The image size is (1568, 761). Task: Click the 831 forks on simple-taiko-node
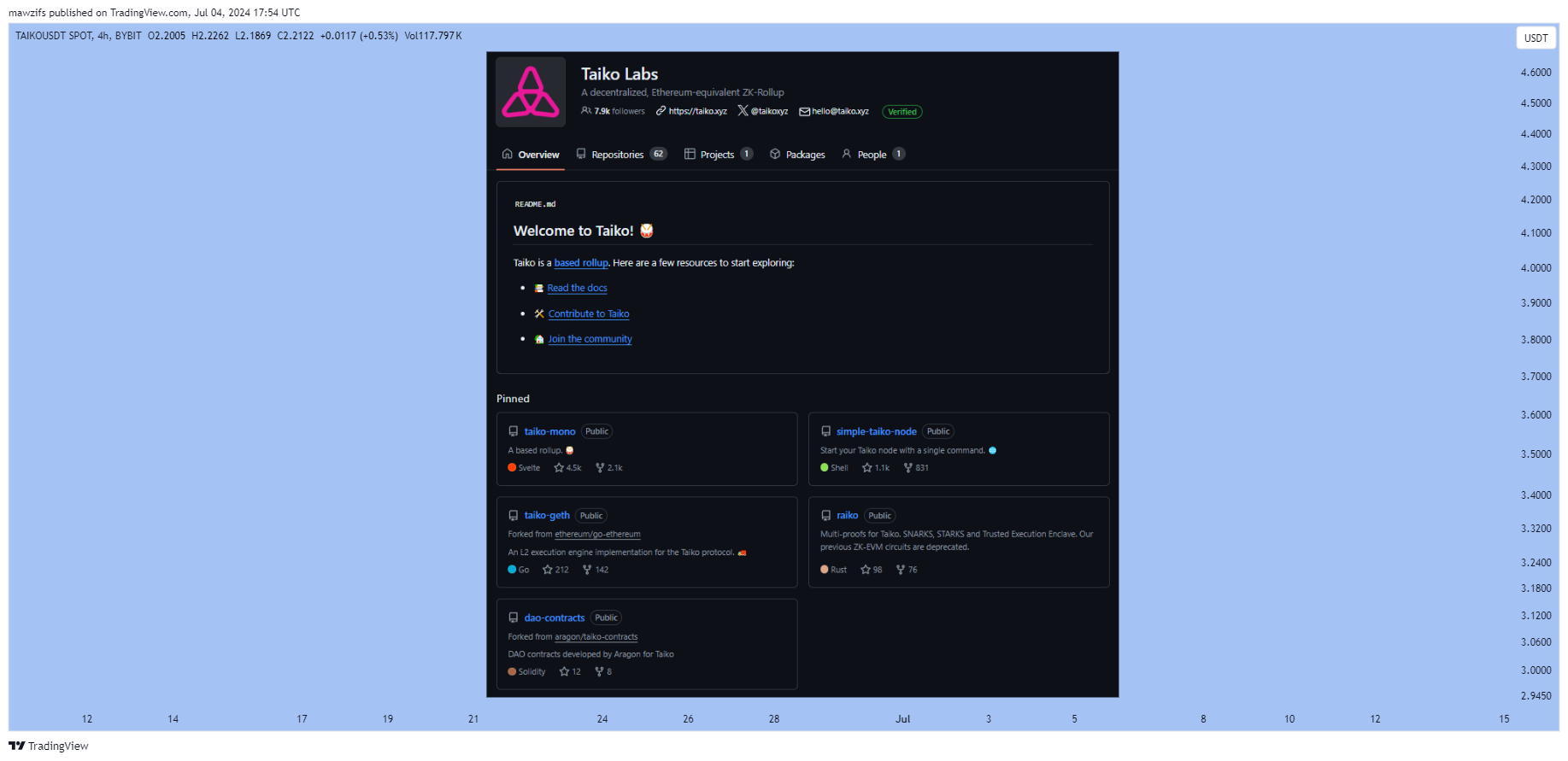(916, 468)
